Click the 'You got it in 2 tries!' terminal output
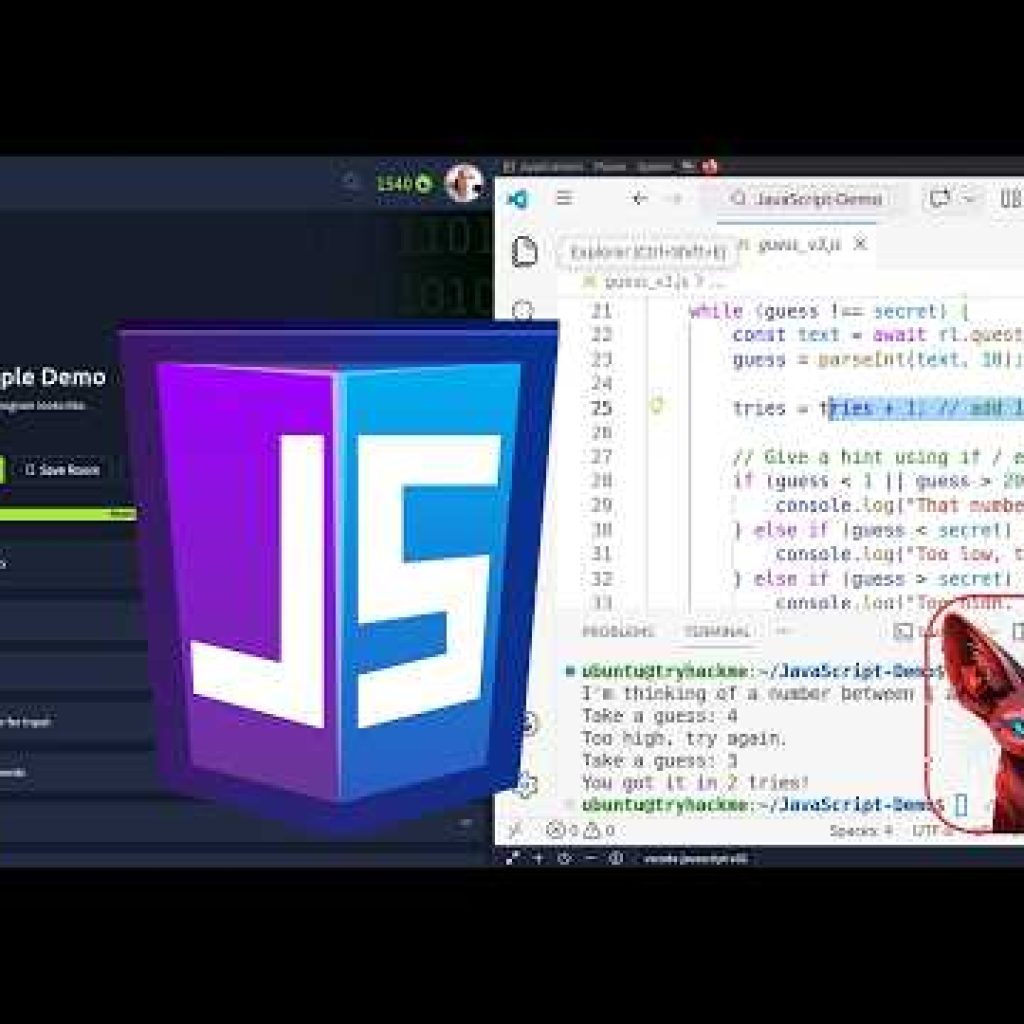This screenshot has height=1024, width=1024. click(x=696, y=782)
